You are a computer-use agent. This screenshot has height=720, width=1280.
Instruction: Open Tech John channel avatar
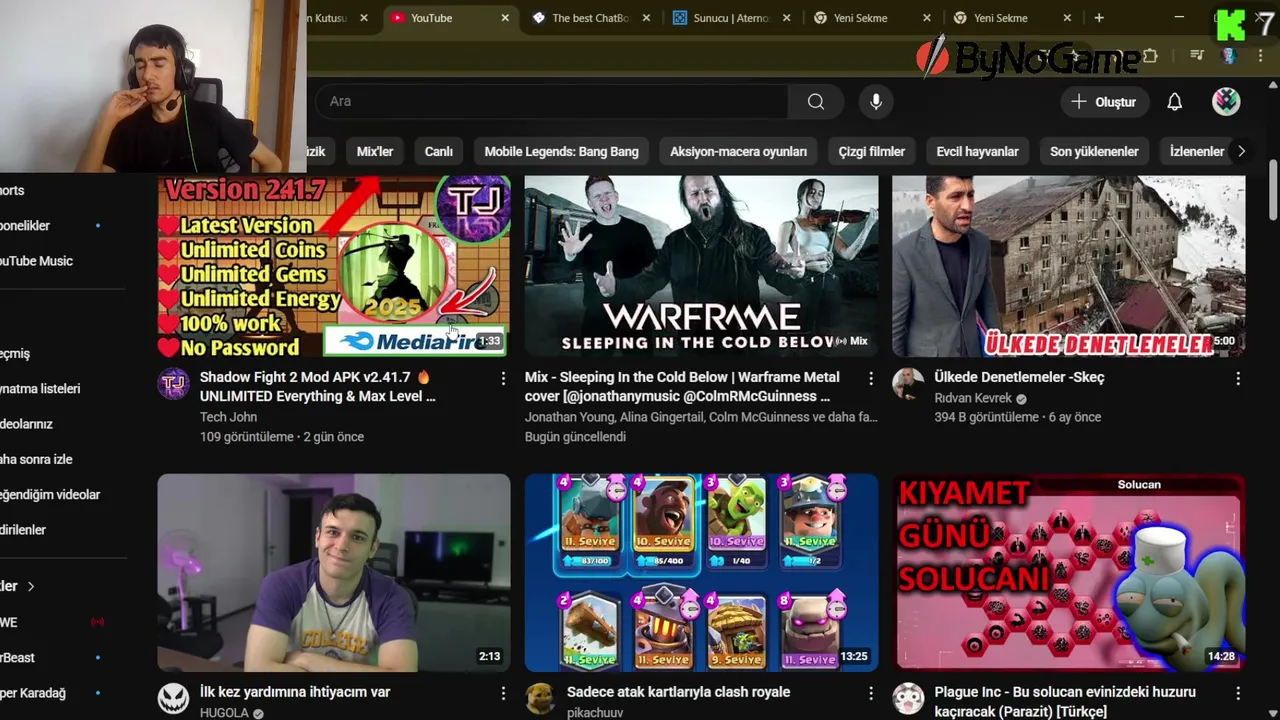(174, 384)
